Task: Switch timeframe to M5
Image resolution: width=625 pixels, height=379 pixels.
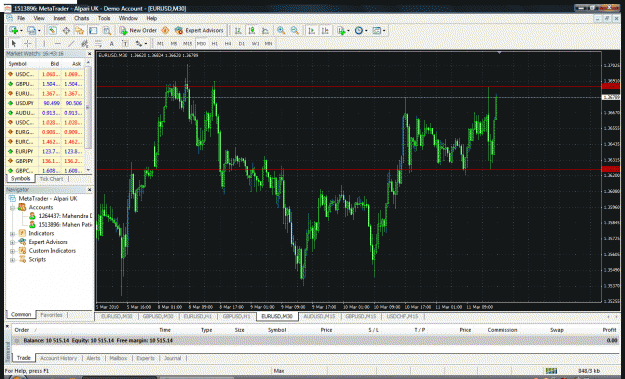Action: point(174,44)
